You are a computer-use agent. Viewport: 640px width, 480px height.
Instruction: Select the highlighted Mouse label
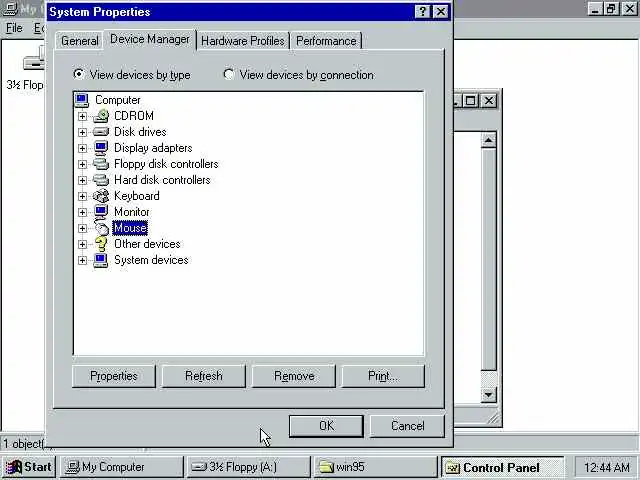[130, 228]
